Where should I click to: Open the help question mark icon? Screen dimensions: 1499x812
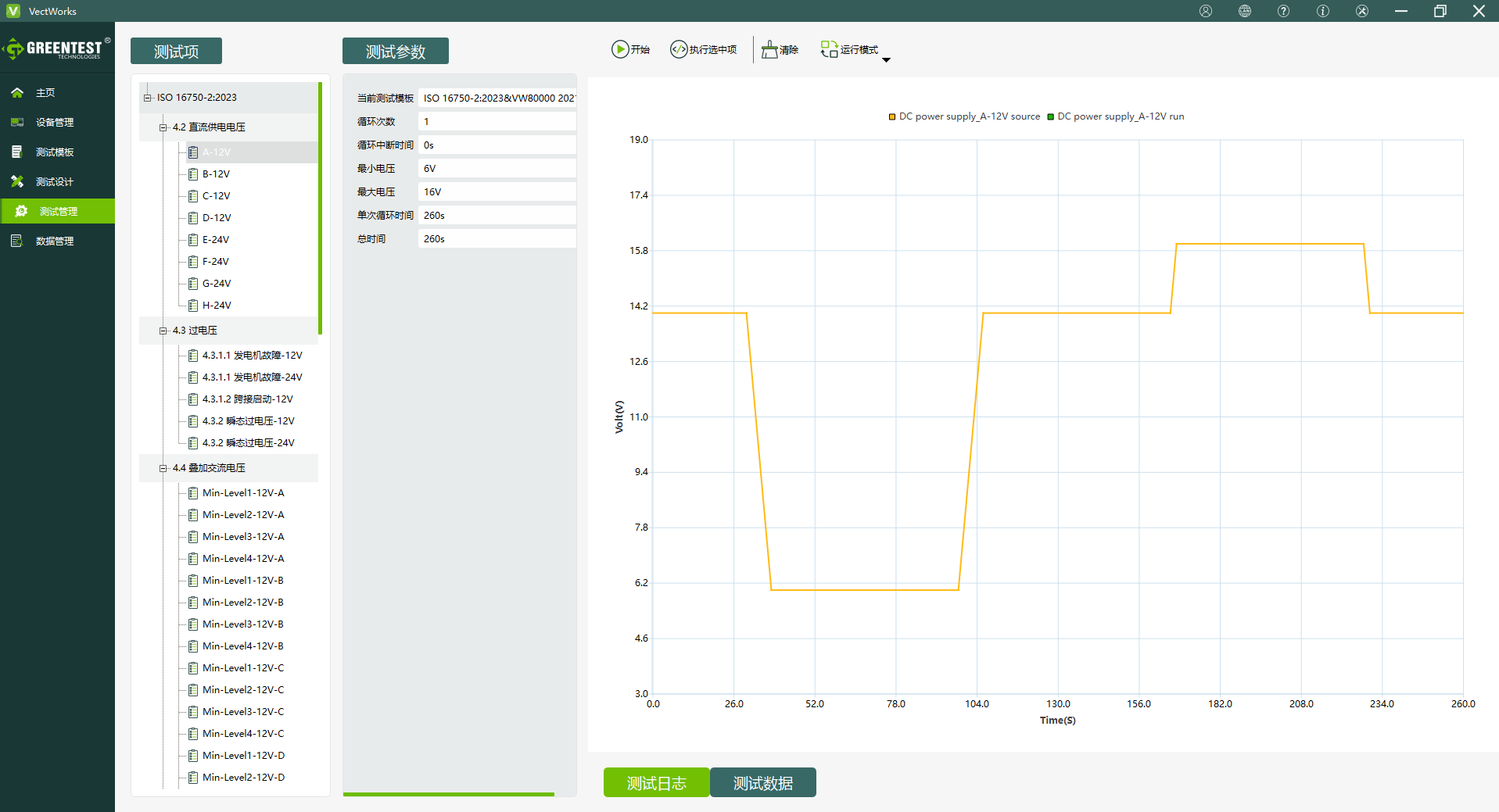pyautogui.click(x=1283, y=11)
